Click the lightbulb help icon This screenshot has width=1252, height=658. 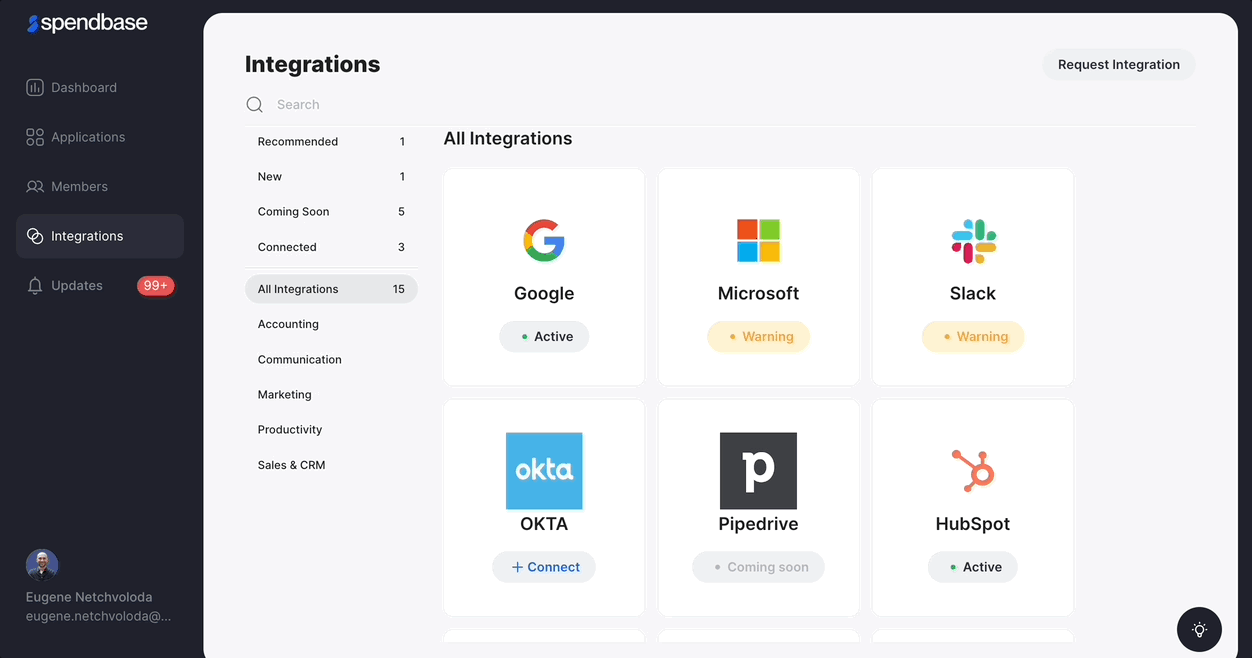[1199, 630]
